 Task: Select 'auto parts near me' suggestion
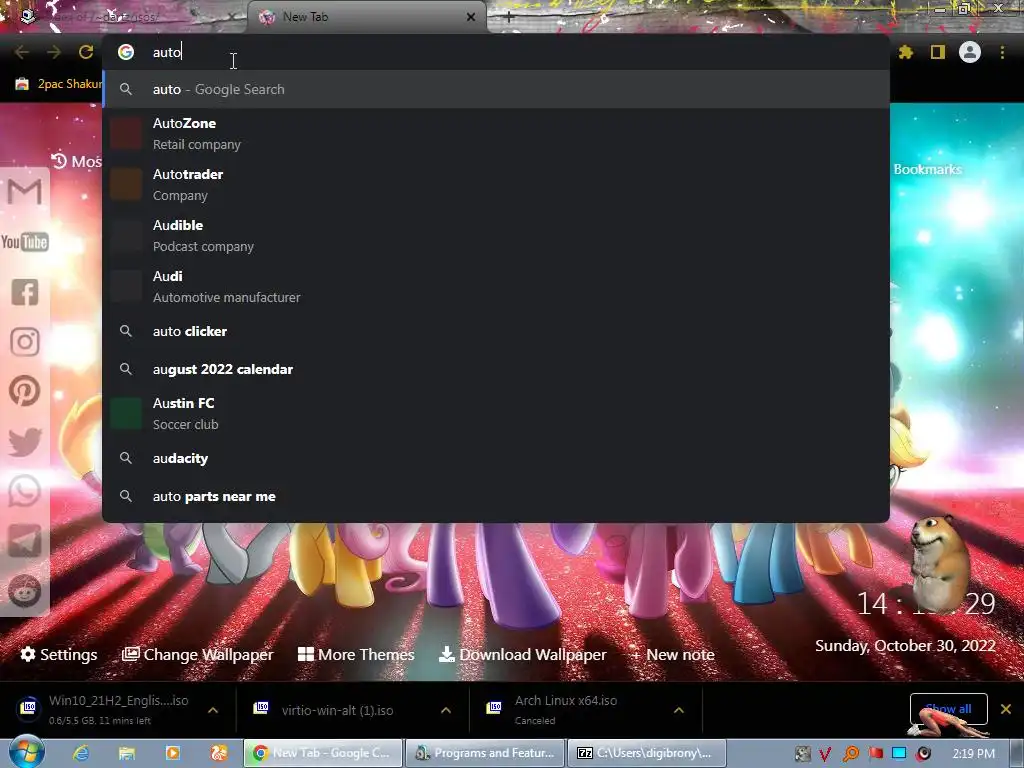point(496,496)
